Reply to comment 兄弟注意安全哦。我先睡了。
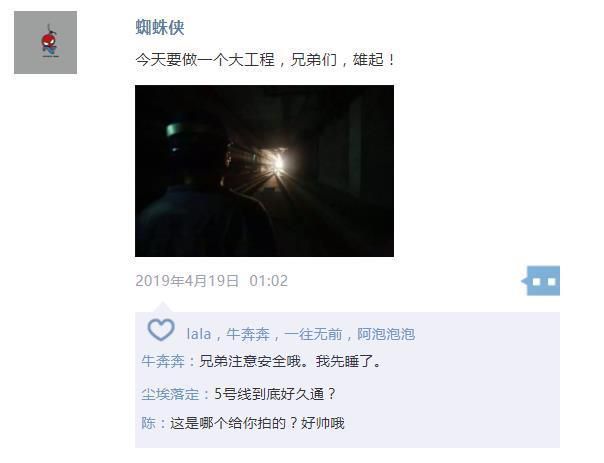Image resolution: width=604 pixels, height=463 pixels. click(290, 361)
